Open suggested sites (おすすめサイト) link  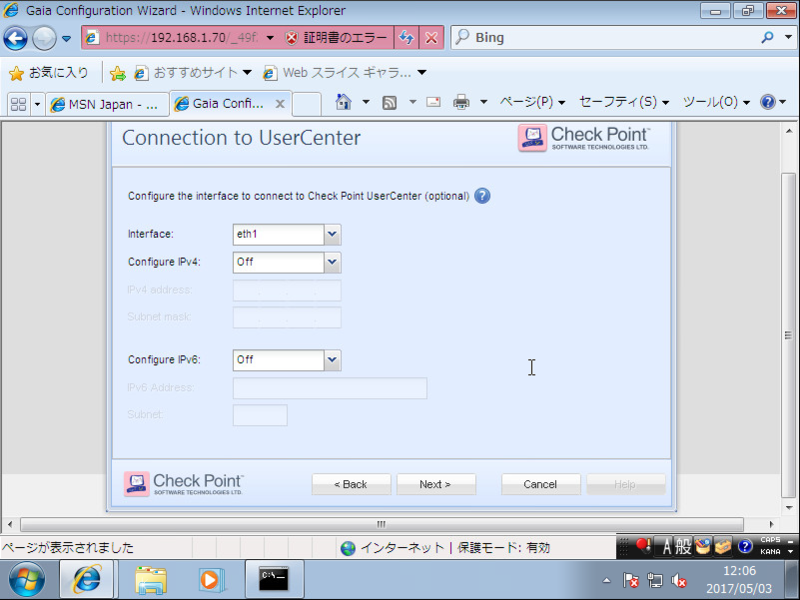[193, 73]
